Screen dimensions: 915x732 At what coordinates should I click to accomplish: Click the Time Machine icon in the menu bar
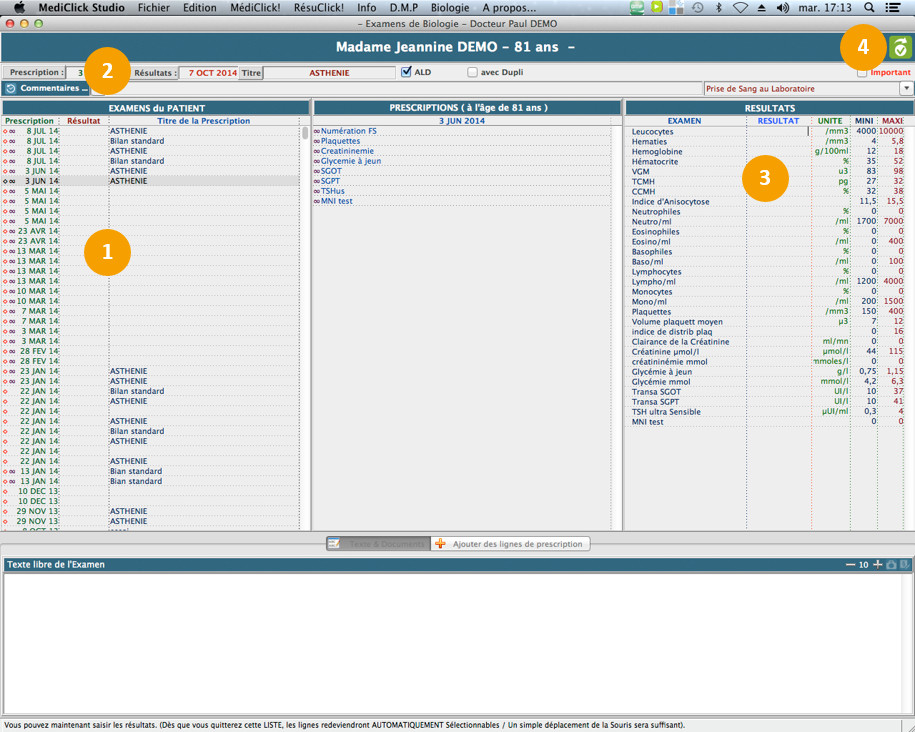pos(697,7)
